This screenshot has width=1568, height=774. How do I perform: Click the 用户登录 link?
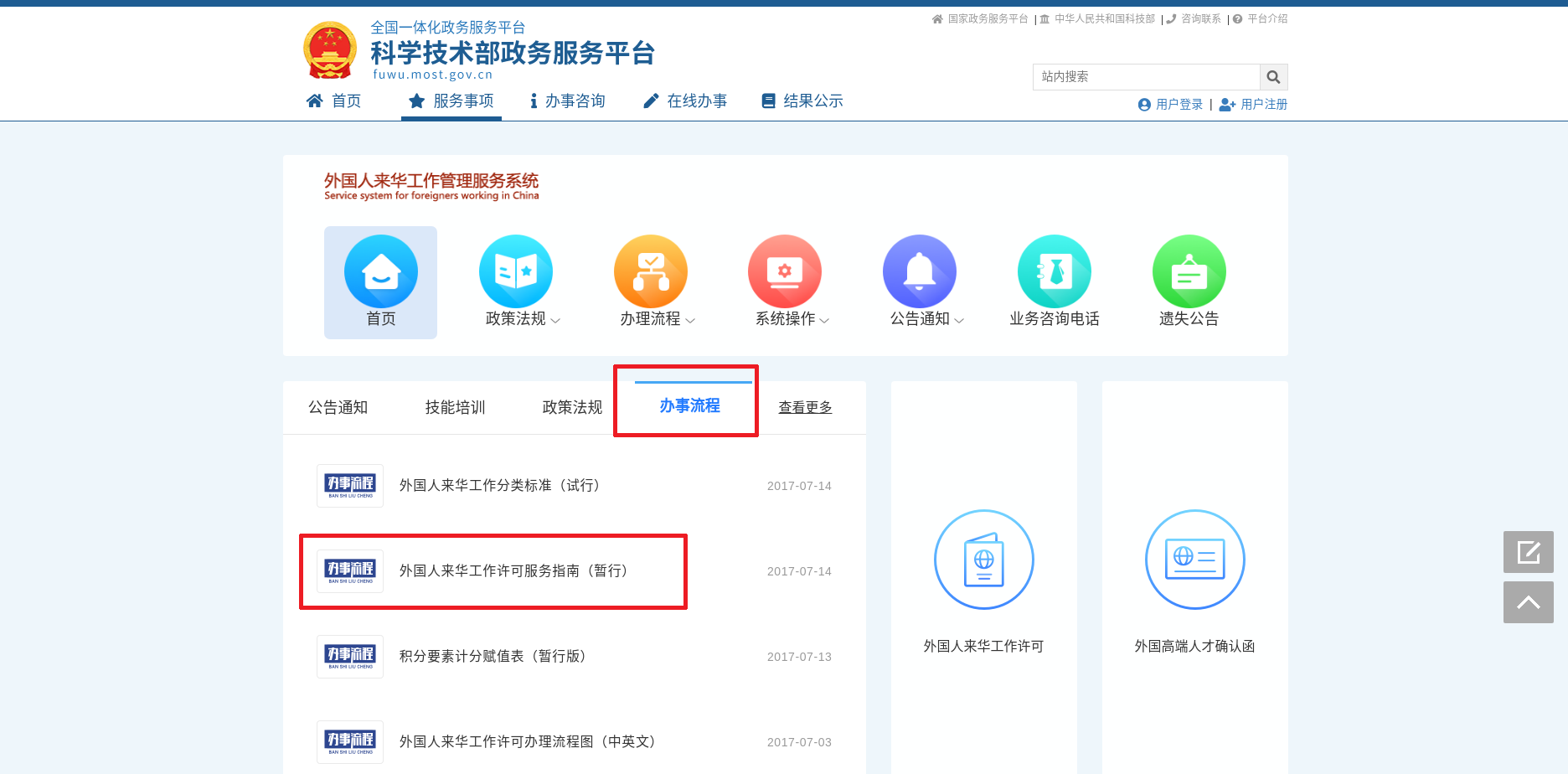coord(1171,105)
